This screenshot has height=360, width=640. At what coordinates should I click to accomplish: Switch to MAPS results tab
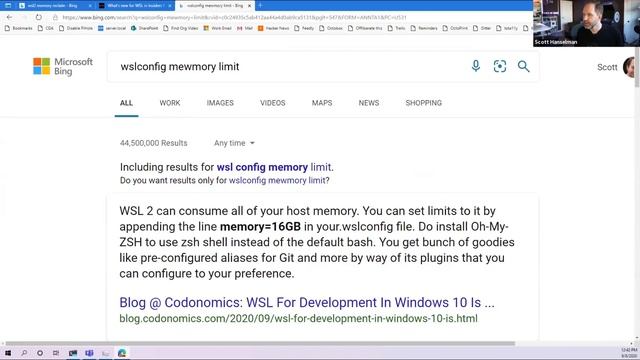[322, 103]
